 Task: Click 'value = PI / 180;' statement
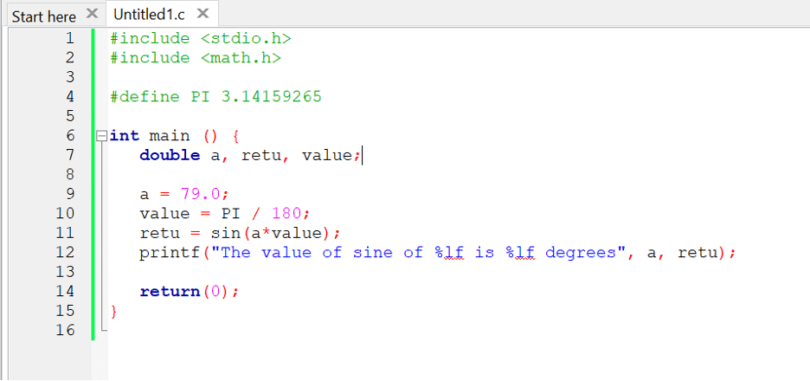[x=224, y=214]
